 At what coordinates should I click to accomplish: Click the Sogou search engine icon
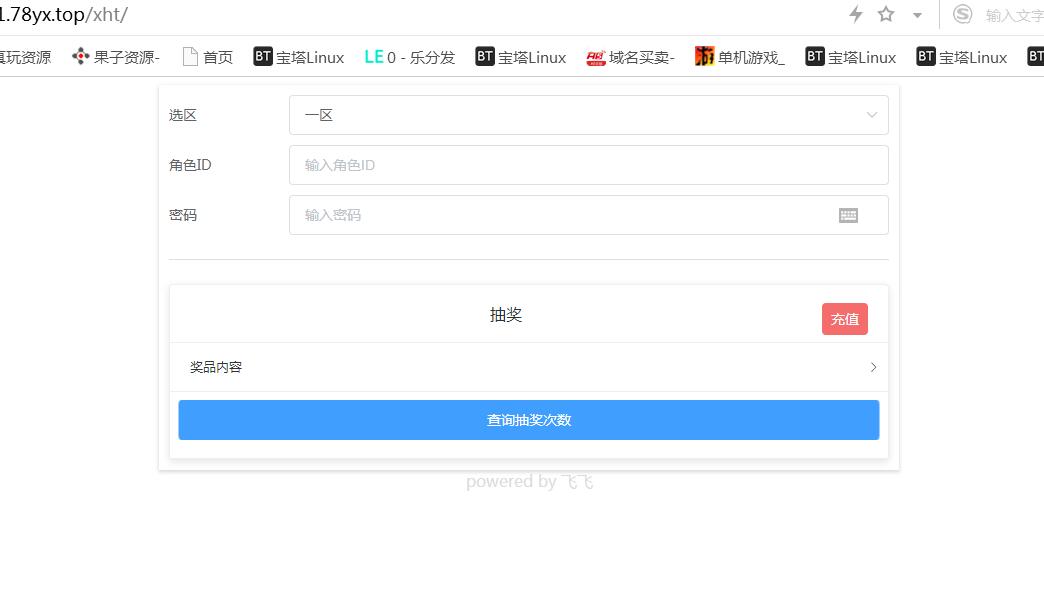963,14
